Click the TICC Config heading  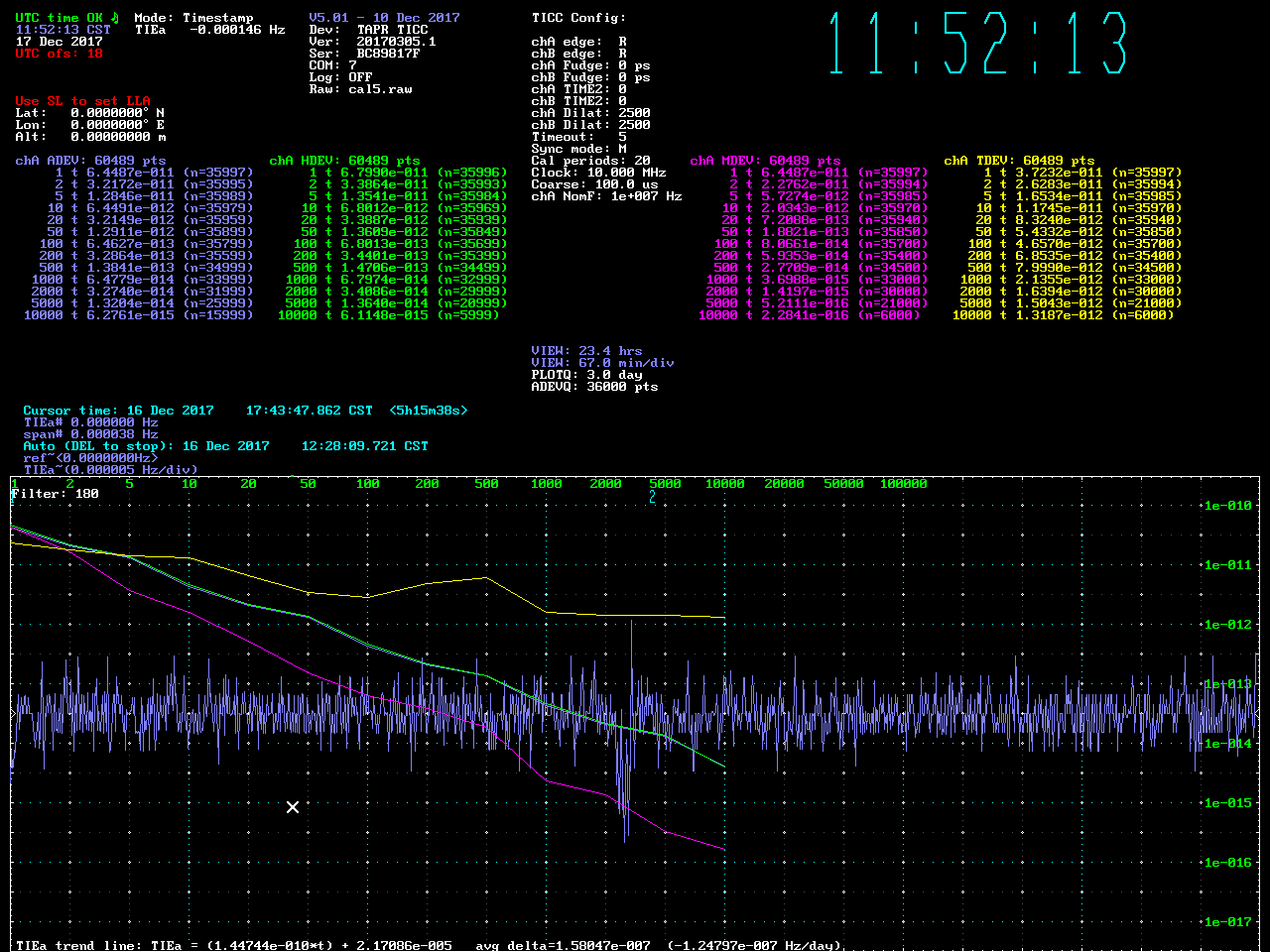(578, 18)
